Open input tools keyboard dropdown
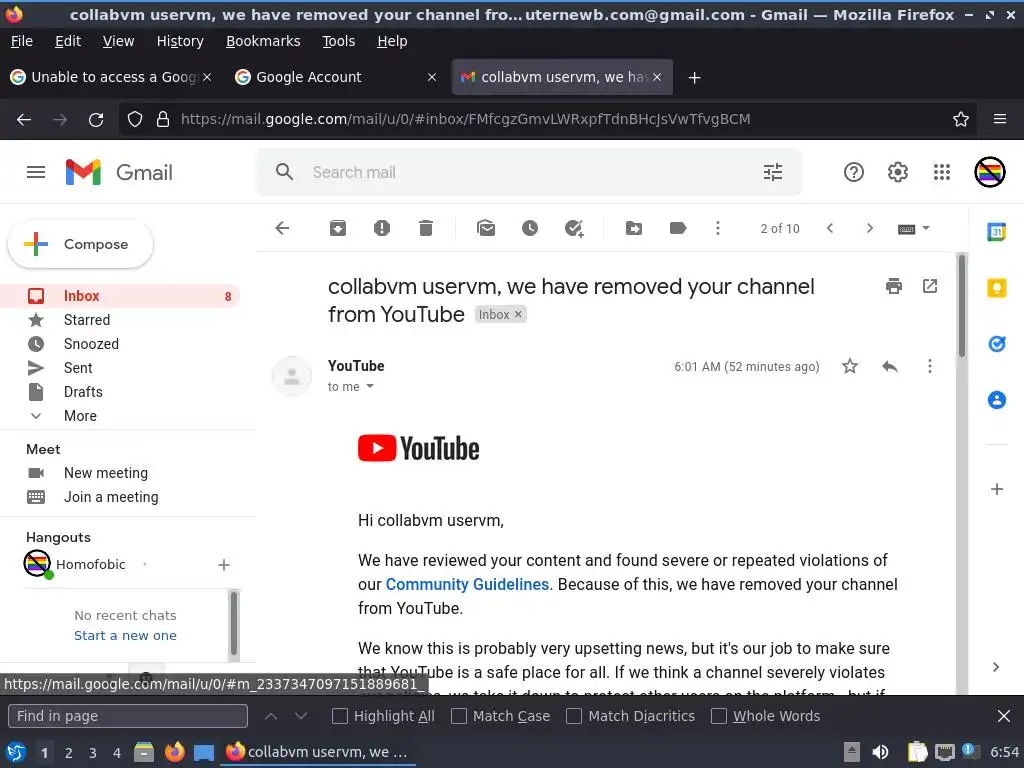The height and width of the screenshot is (768, 1024). (x=913, y=229)
